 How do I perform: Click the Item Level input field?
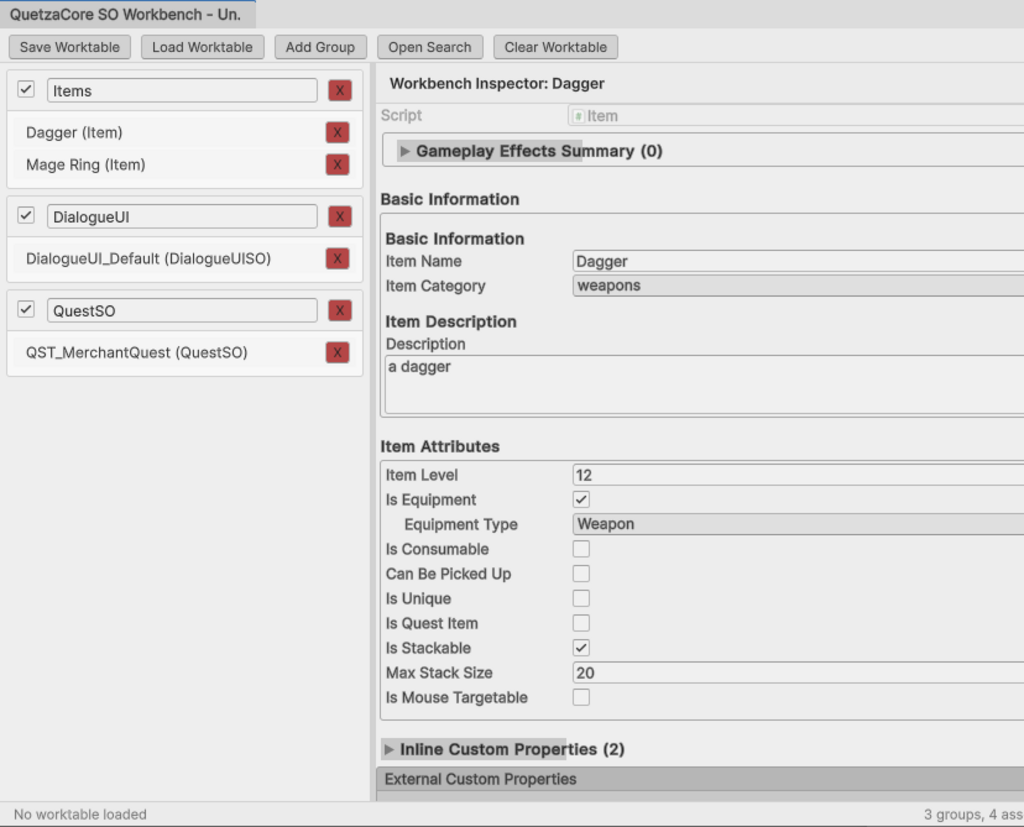click(x=797, y=475)
